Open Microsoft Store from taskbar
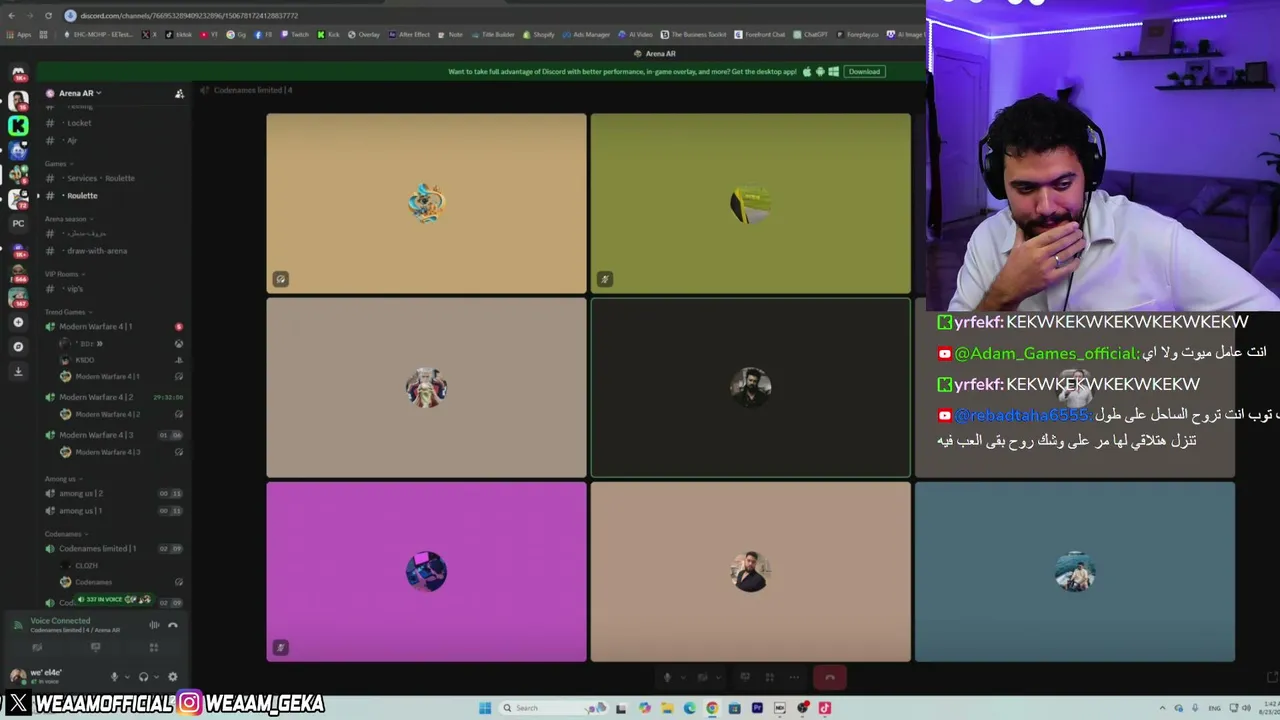The image size is (1280, 720). pos(735,708)
